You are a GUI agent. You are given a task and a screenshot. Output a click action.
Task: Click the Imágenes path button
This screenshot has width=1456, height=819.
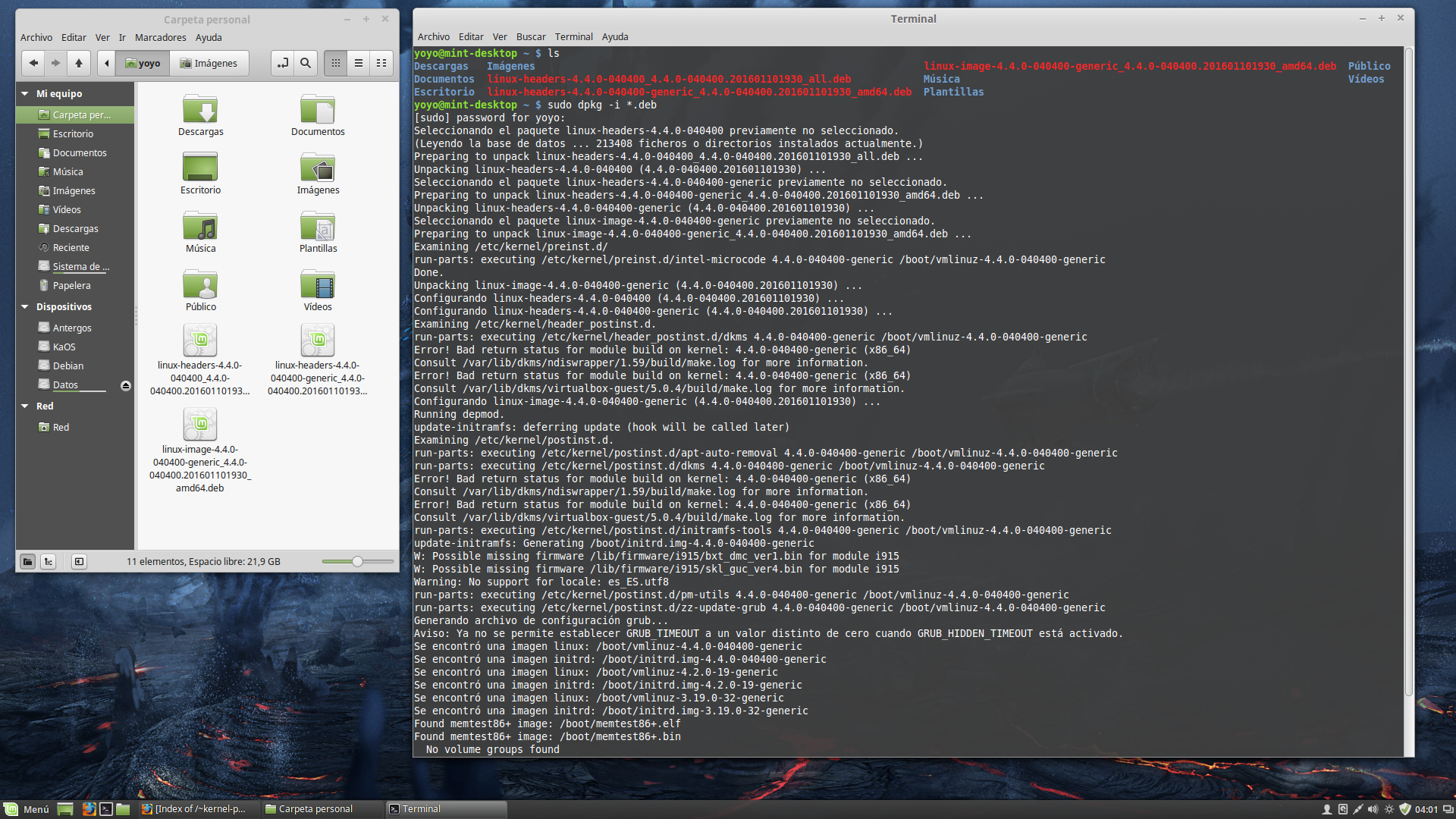click(209, 63)
